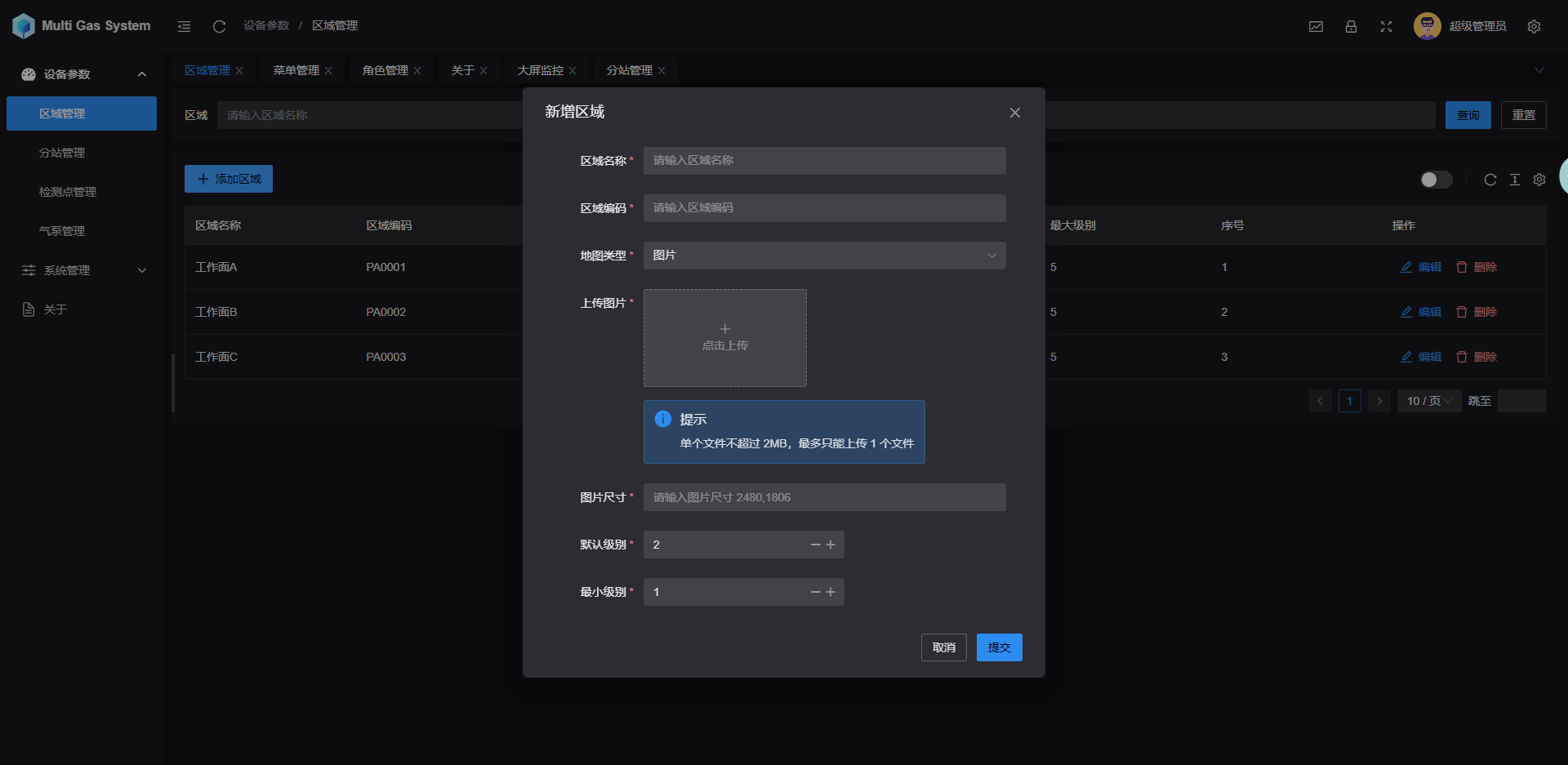Open table column settings gear icon
The image size is (1568, 765).
(x=1539, y=180)
